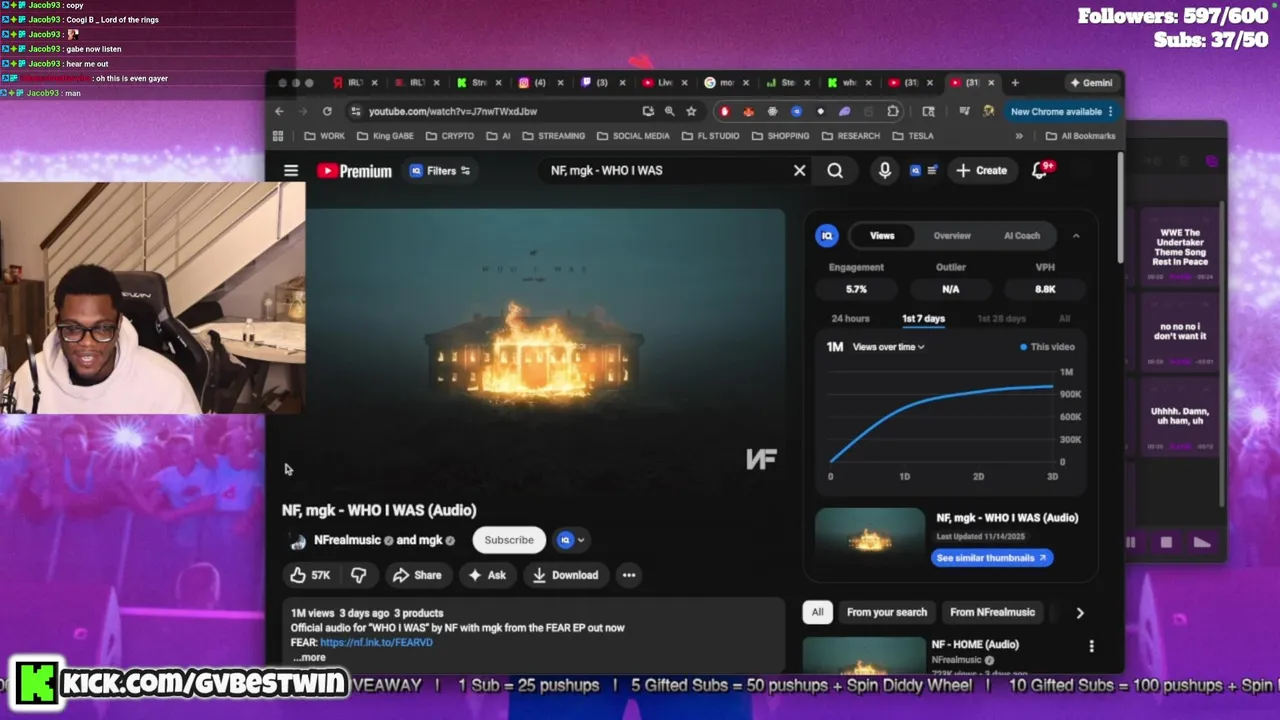
Task: Go back in Chrome browser
Action: pyautogui.click(x=280, y=111)
